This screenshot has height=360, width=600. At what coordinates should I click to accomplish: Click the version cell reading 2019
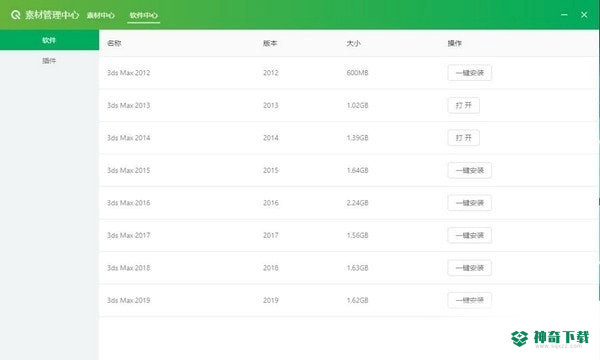pyautogui.click(x=271, y=300)
